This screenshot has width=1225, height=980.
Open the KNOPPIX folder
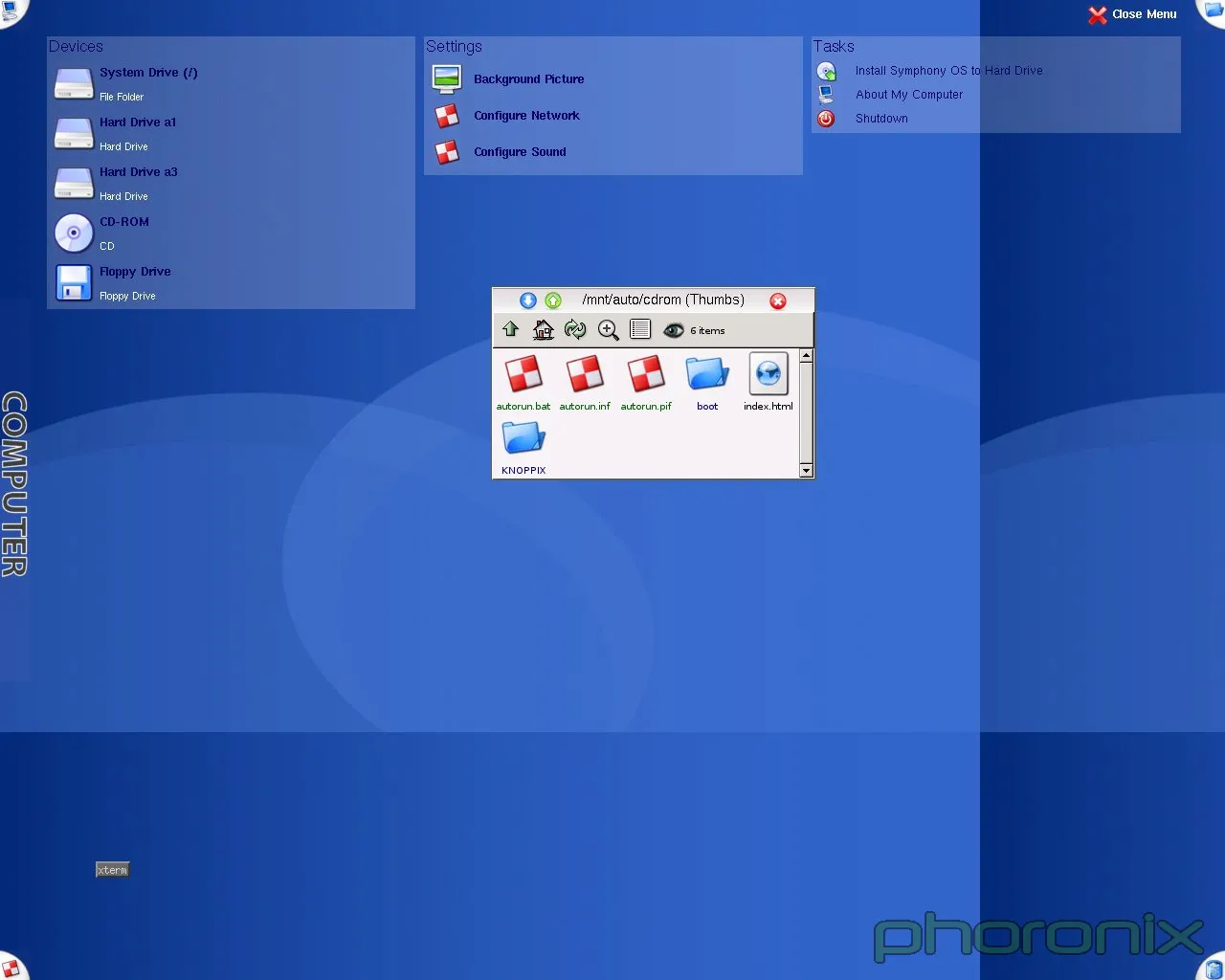point(523,437)
